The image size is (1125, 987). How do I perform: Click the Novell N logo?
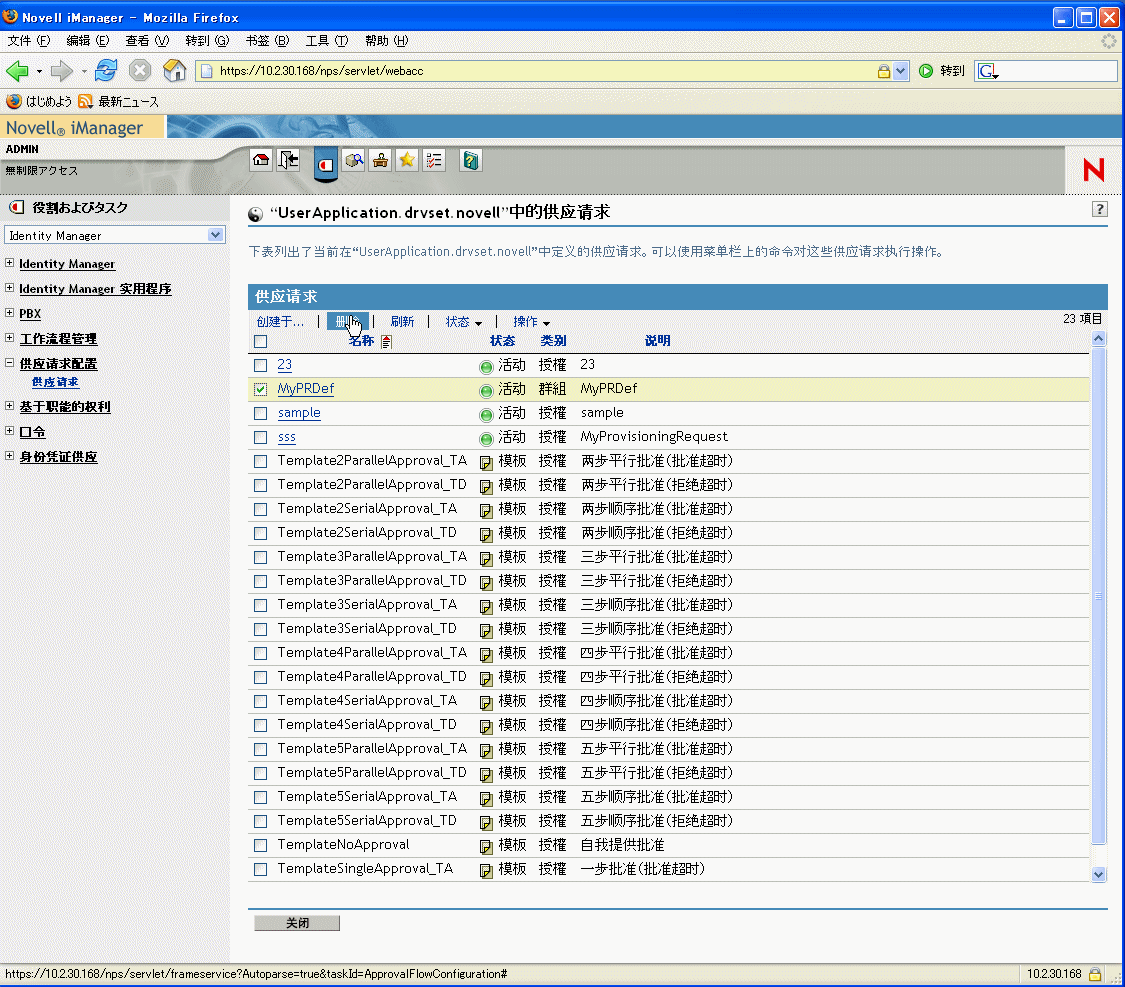point(1093,170)
